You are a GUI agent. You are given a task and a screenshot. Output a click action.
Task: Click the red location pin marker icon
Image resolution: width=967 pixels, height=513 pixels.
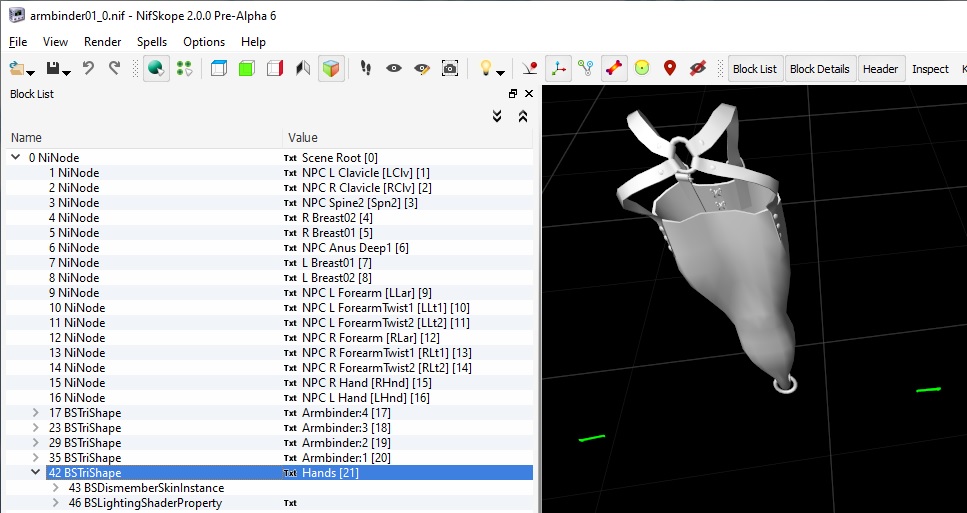point(670,68)
